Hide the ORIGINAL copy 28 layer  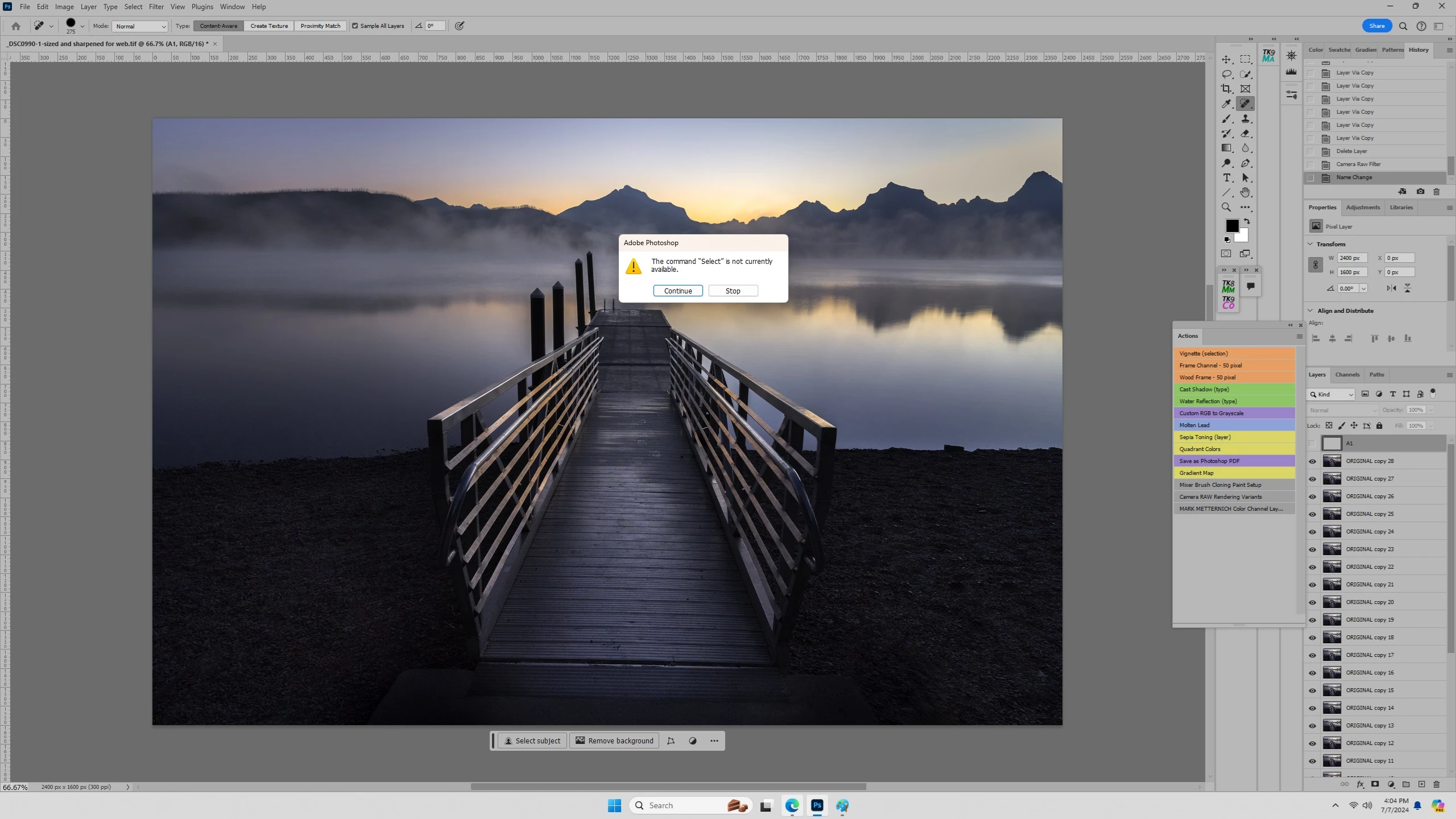1312,461
